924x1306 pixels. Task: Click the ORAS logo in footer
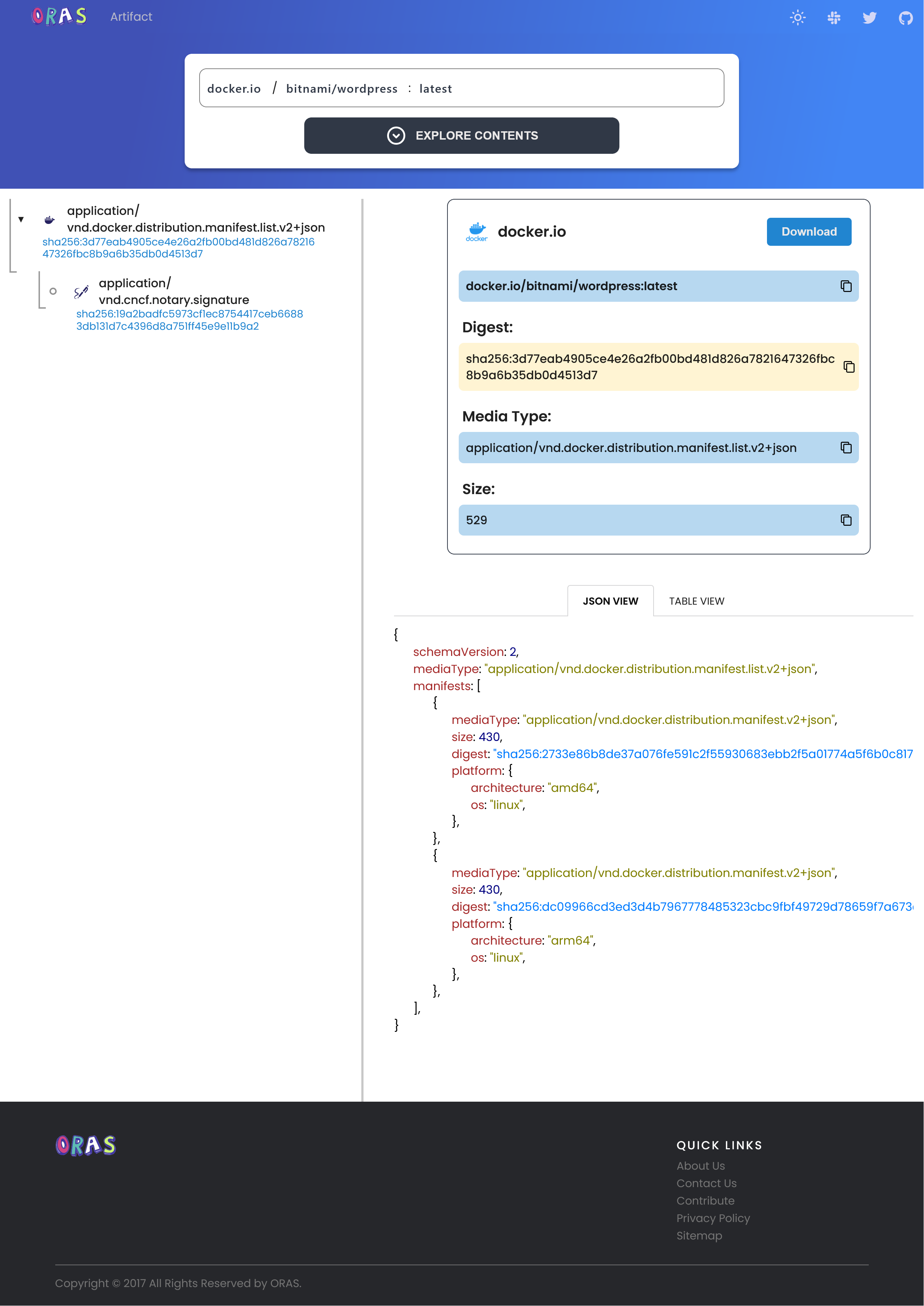click(x=85, y=1145)
